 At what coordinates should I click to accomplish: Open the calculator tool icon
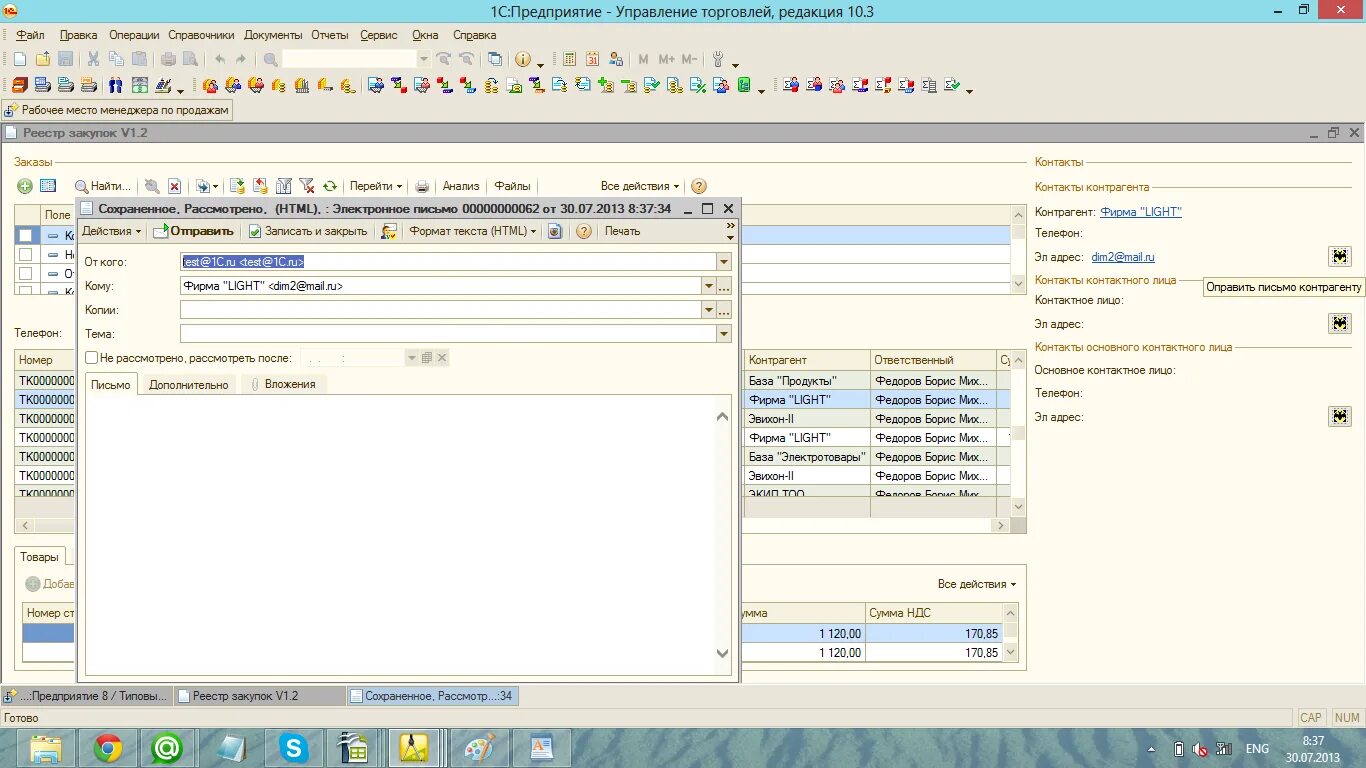(569, 60)
